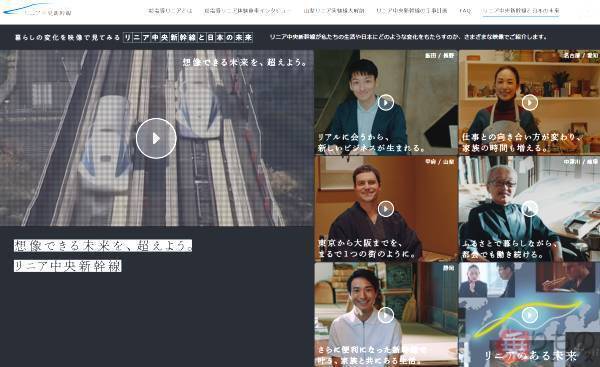Open the 超電導リニア体験乗車インタビュー menu item
The height and width of the screenshot is (367, 600).
248,11
